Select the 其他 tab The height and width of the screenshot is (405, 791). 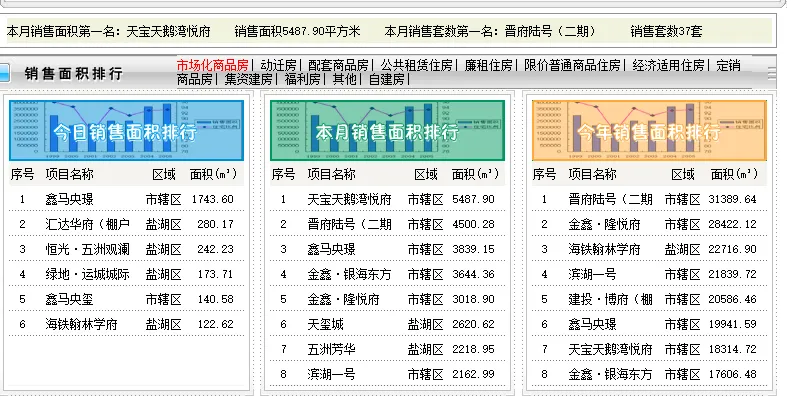[345, 79]
